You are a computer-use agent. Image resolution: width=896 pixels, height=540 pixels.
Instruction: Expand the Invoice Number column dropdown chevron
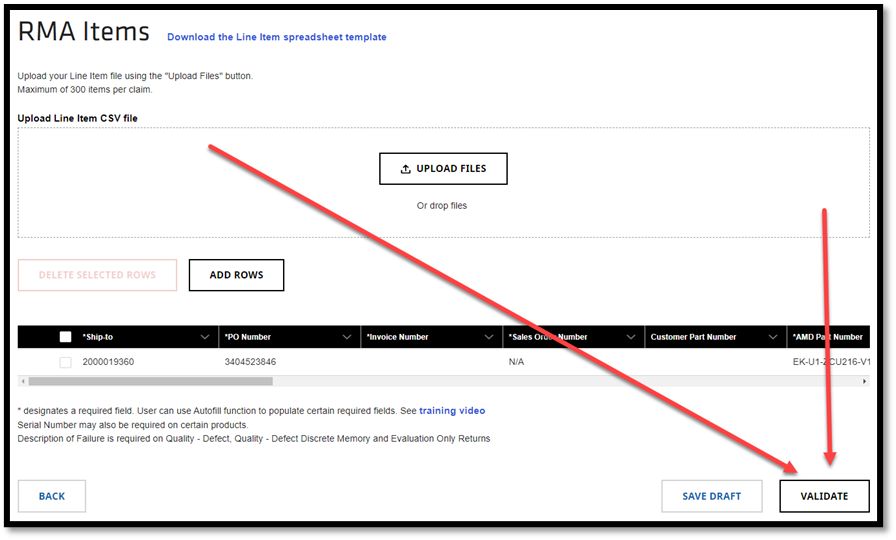(x=489, y=337)
